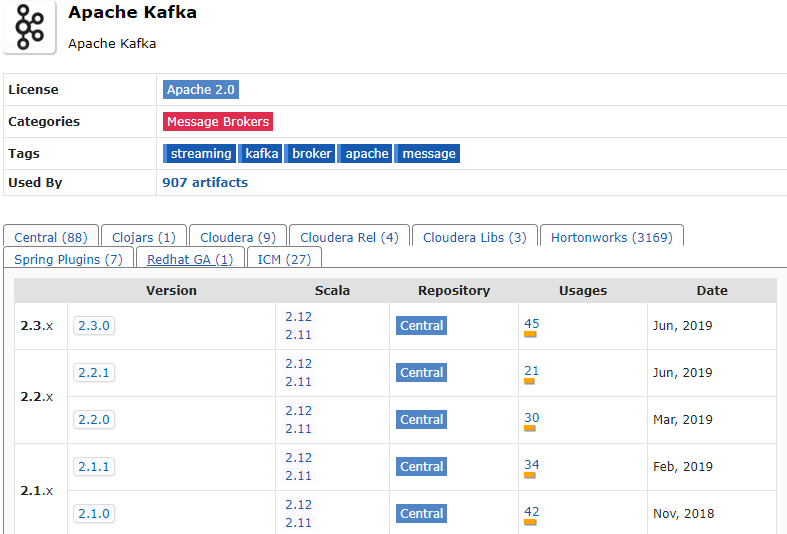Choose Scala 2.12 for version 2.2.0
This screenshot has width=787, height=534.
(299, 411)
